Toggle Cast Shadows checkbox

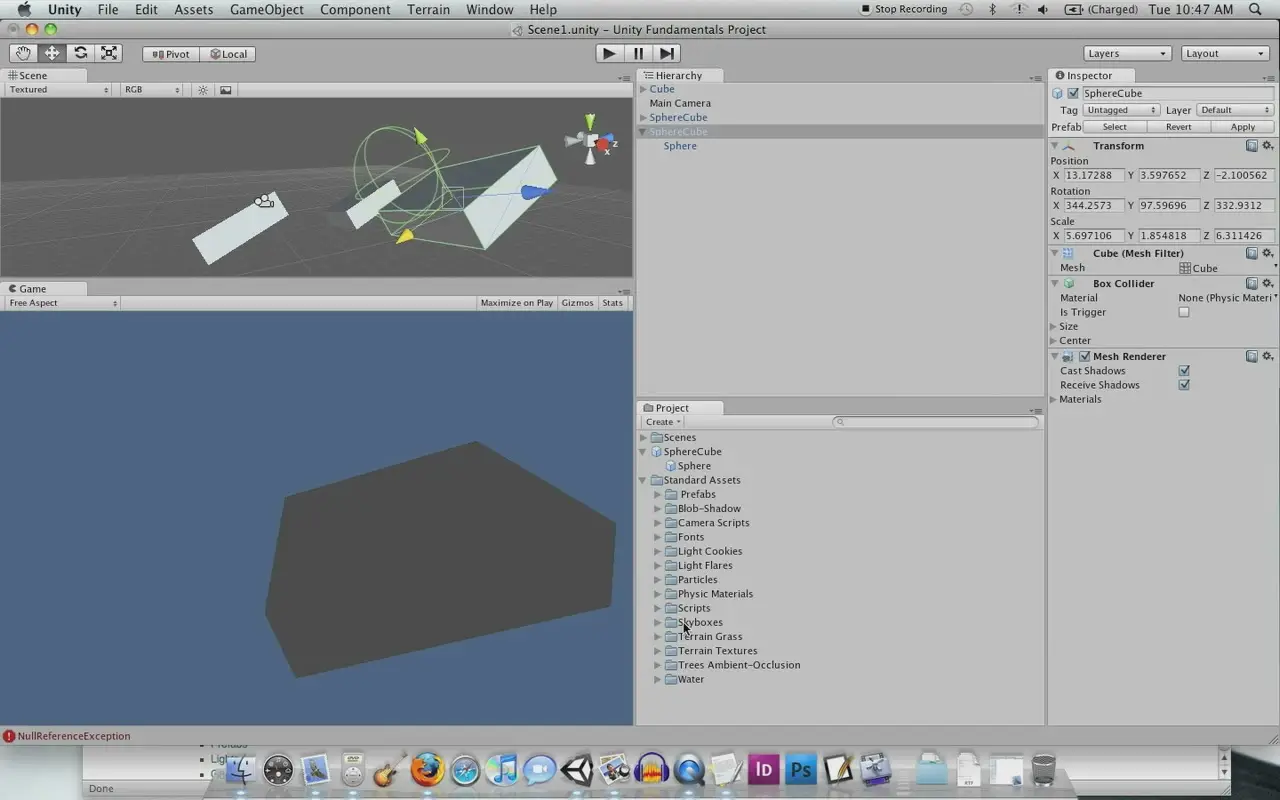point(1184,371)
